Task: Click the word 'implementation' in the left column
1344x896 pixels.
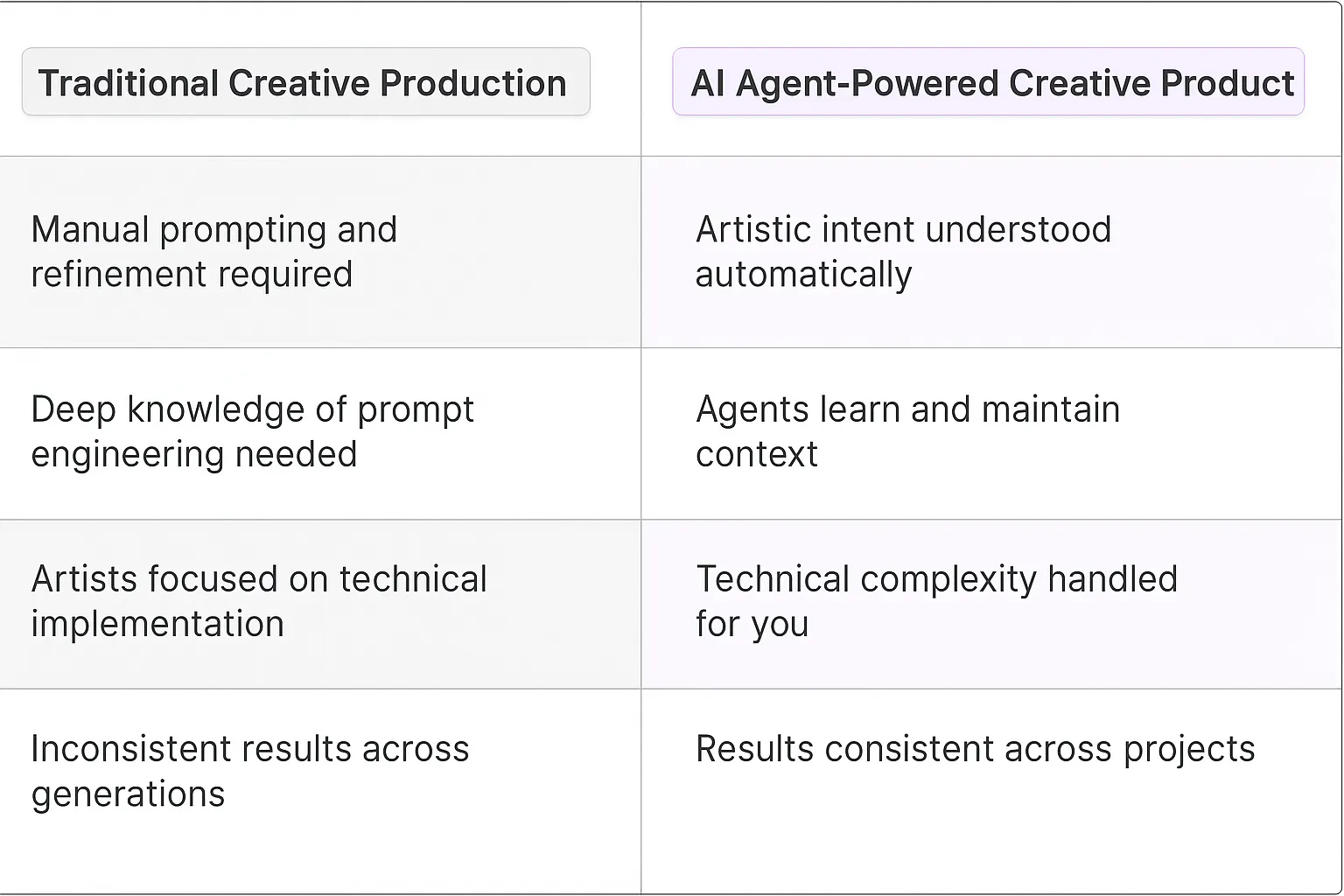Action: click(x=157, y=625)
